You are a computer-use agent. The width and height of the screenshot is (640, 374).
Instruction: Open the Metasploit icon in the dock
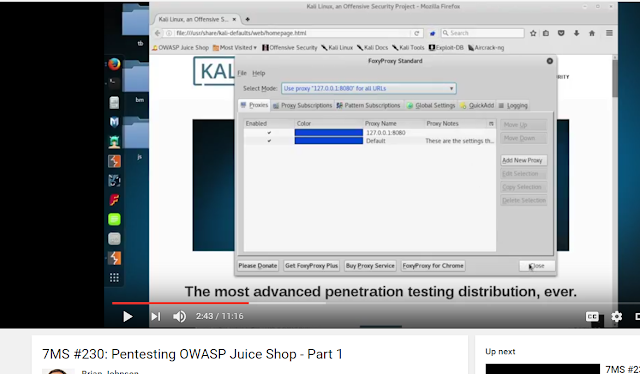[x=114, y=122]
